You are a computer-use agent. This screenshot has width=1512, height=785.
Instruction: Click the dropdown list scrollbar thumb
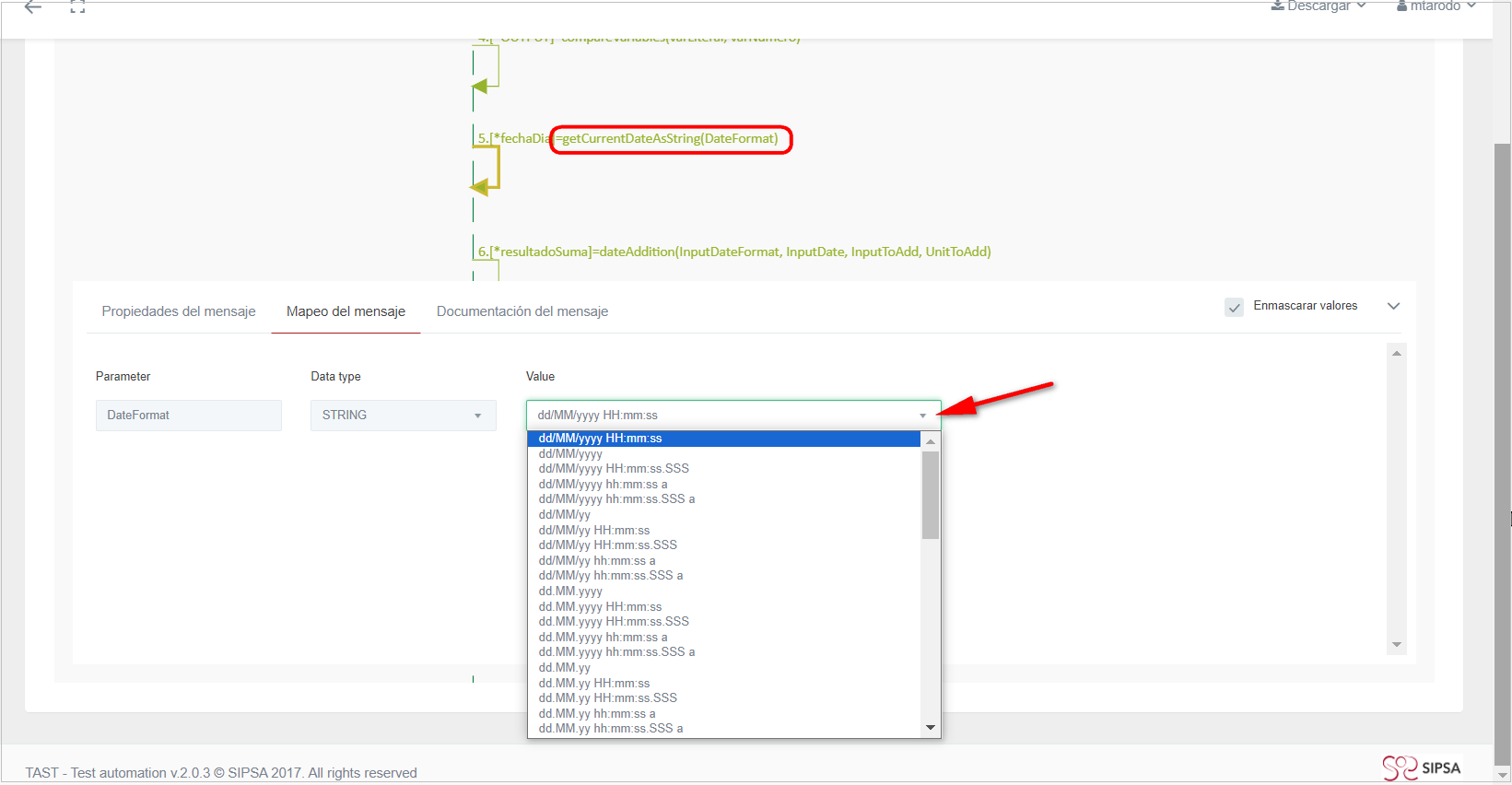pyautogui.click(x=931, y=493)
